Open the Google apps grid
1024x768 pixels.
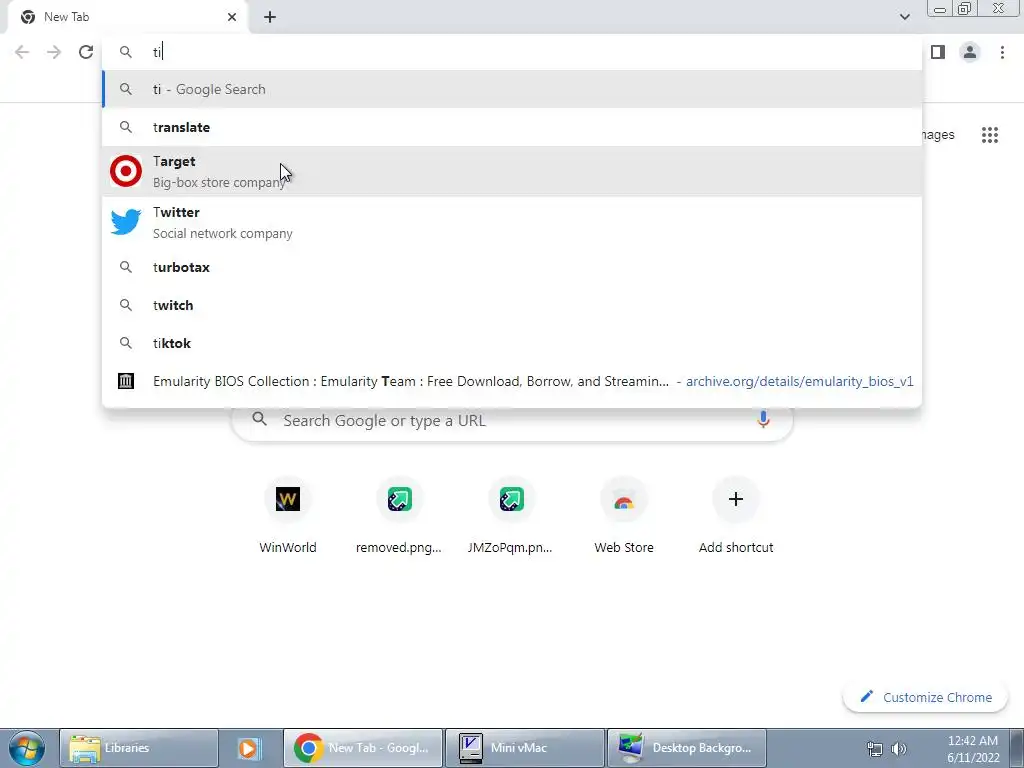pos(990,135)
